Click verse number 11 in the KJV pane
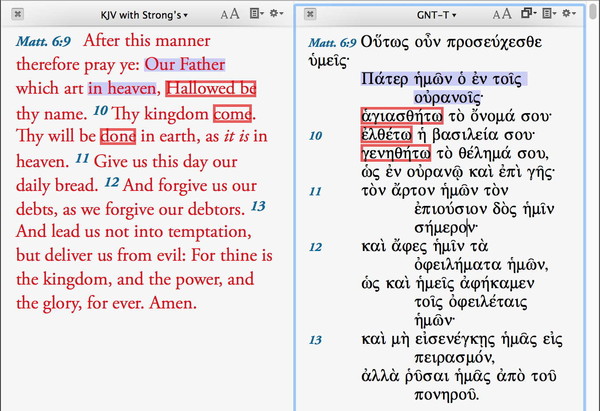 click(x=82, y=158)
